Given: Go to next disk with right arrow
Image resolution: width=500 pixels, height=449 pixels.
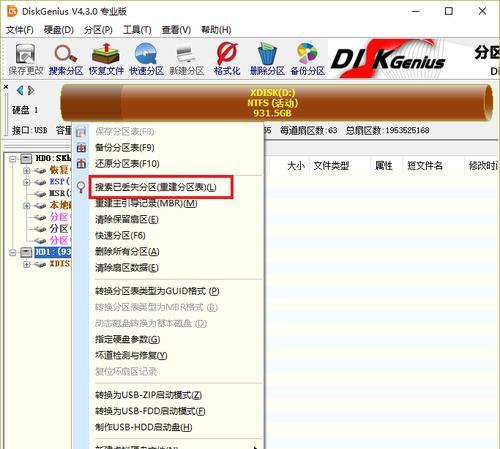Looking at the screenshot, I should coord(31,90).
